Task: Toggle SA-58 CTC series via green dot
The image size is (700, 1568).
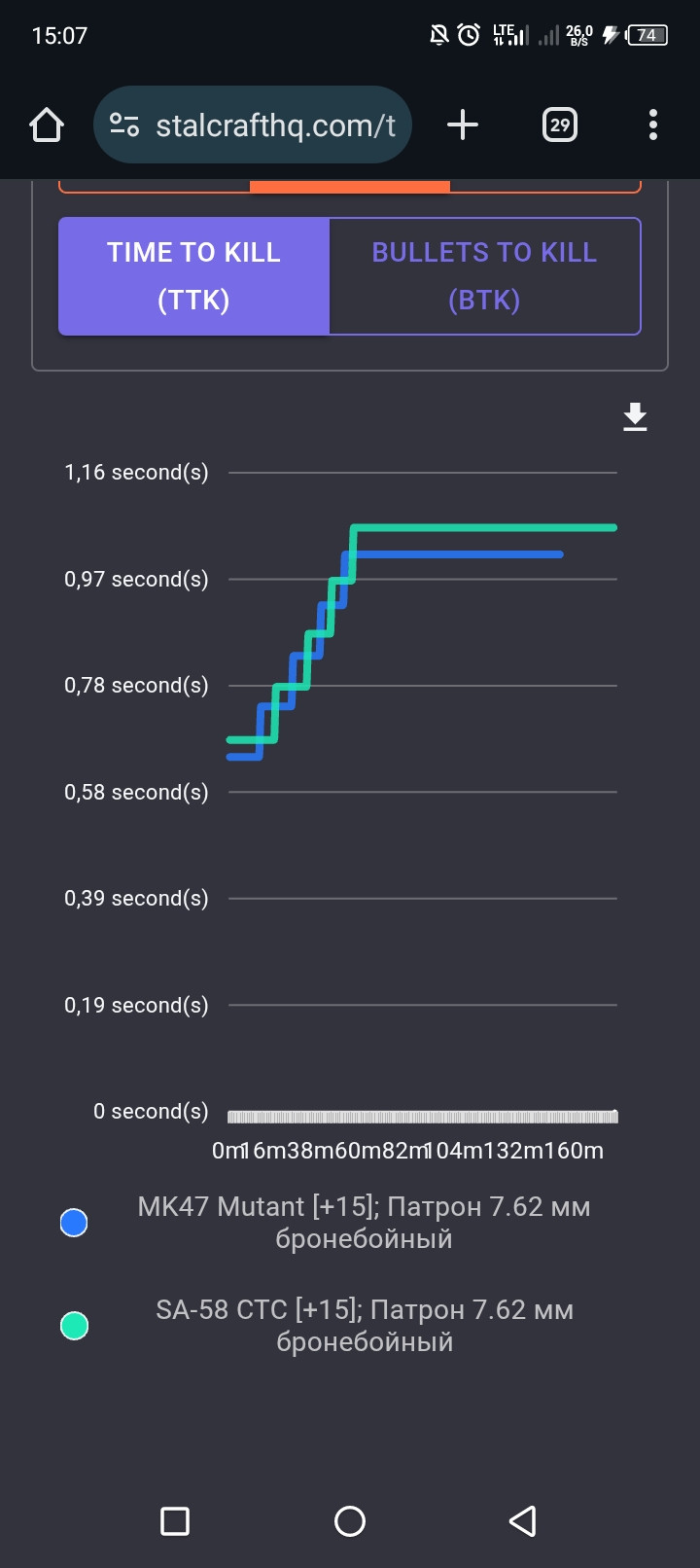Action: (x=74, y=1326)
